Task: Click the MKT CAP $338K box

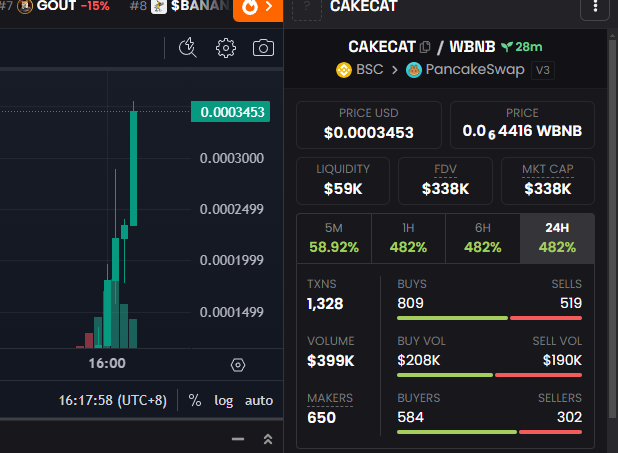Action: coord(548,181)
